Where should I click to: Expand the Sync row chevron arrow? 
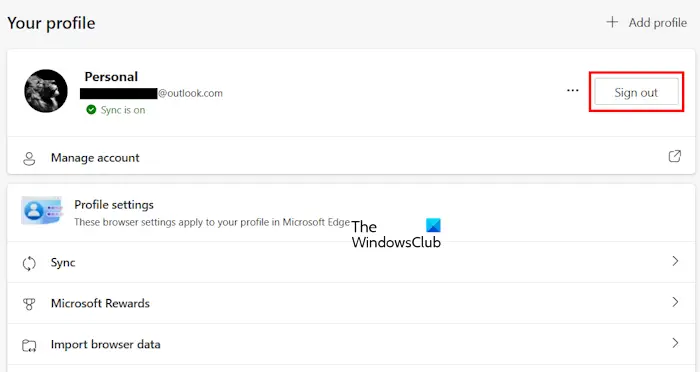tap(675, 261)
